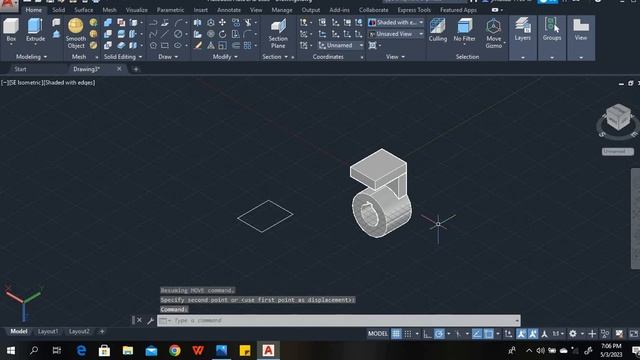
Task: Select the Polyline draw tool
Action: click(x=153, y=22)
